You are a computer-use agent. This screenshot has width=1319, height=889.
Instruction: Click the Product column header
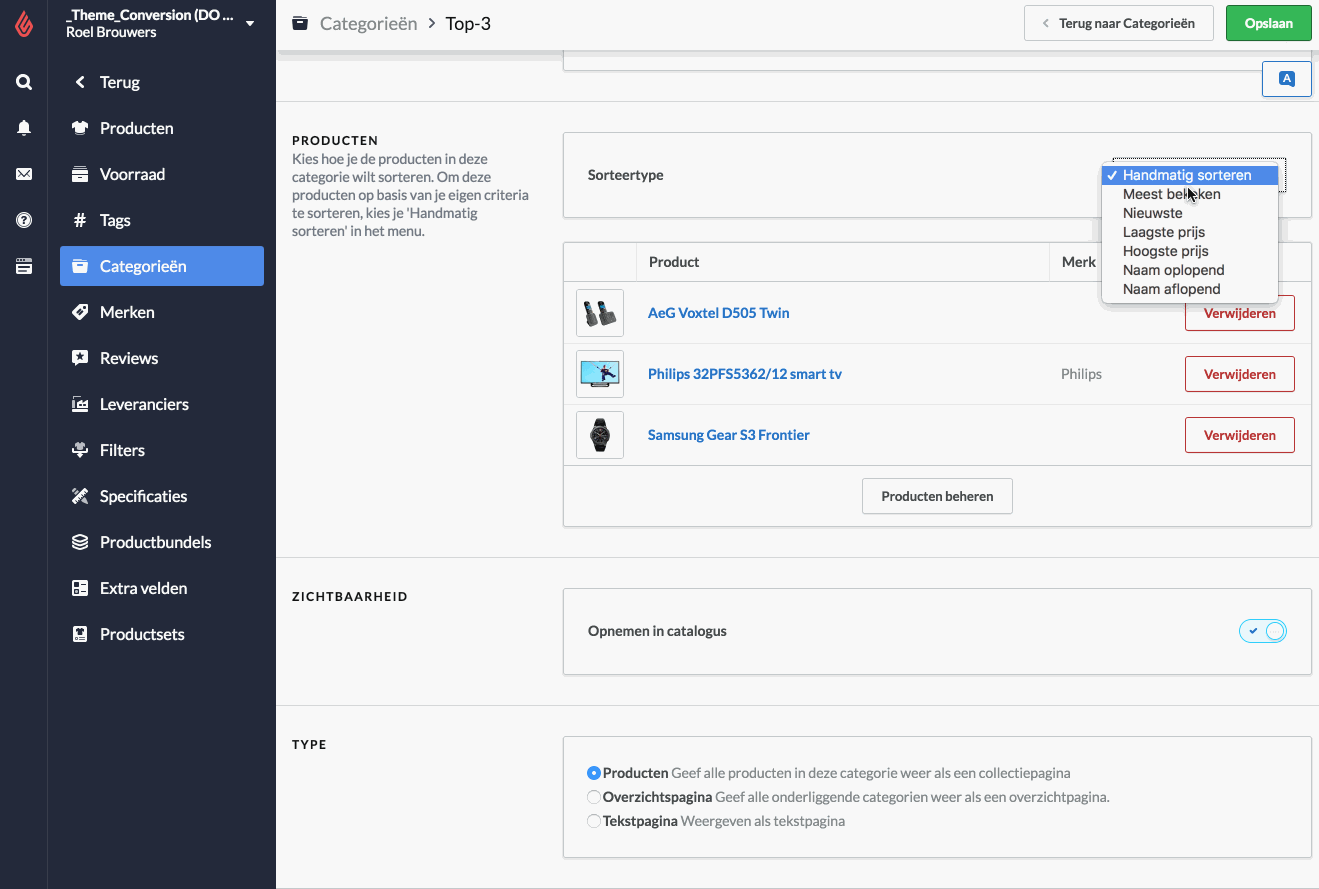[x=674, y=262]
